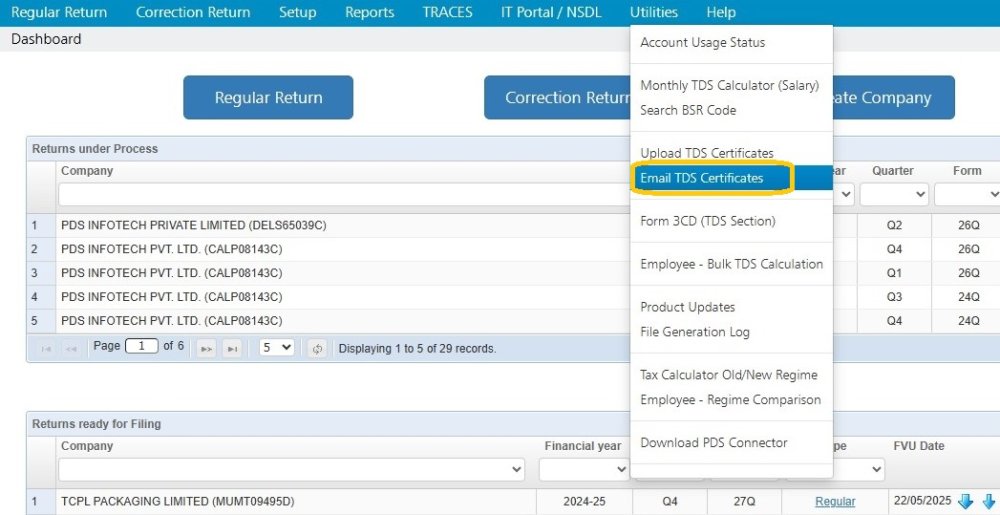This screenshot has height=515, width=1000.
Task: Open the page size dropdown showing 5
Action: pyautogui.click(x=277, y=347)
